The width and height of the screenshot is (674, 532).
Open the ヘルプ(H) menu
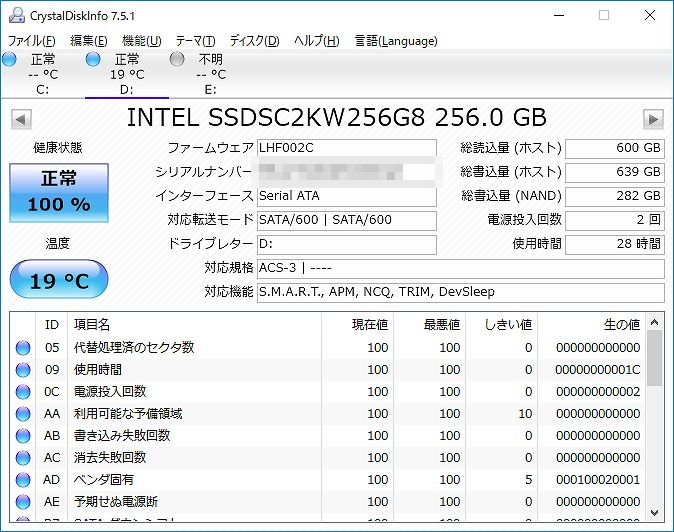tap(317, 41)
